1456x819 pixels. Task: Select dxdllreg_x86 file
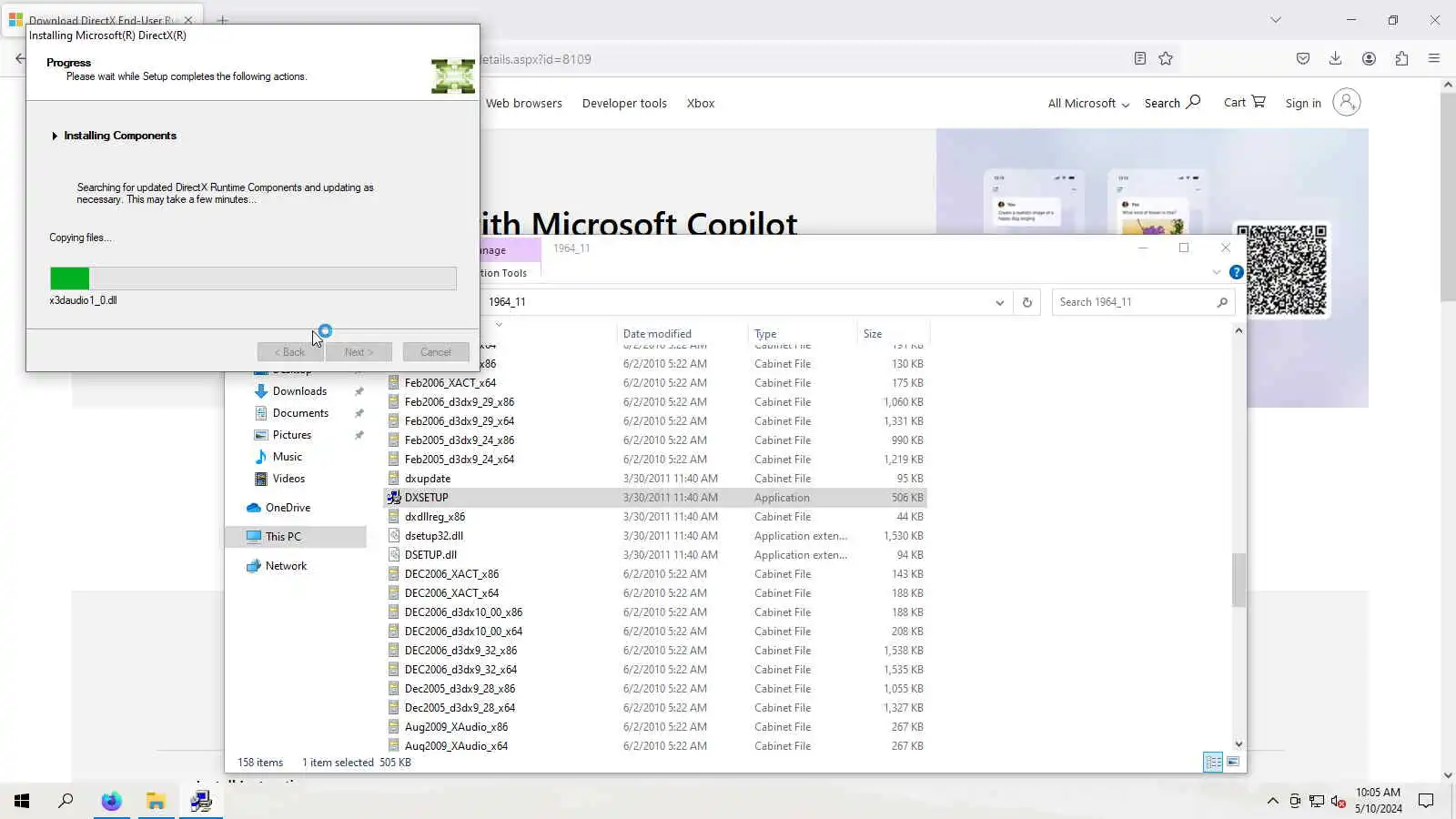pyautogui.click(x=435, y=517)
